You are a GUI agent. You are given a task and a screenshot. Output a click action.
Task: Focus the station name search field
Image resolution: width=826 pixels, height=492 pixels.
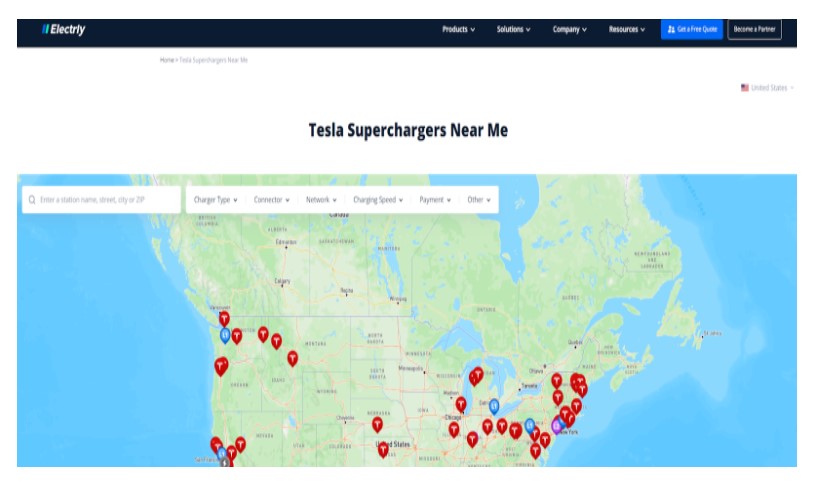(x=101, y=200)
